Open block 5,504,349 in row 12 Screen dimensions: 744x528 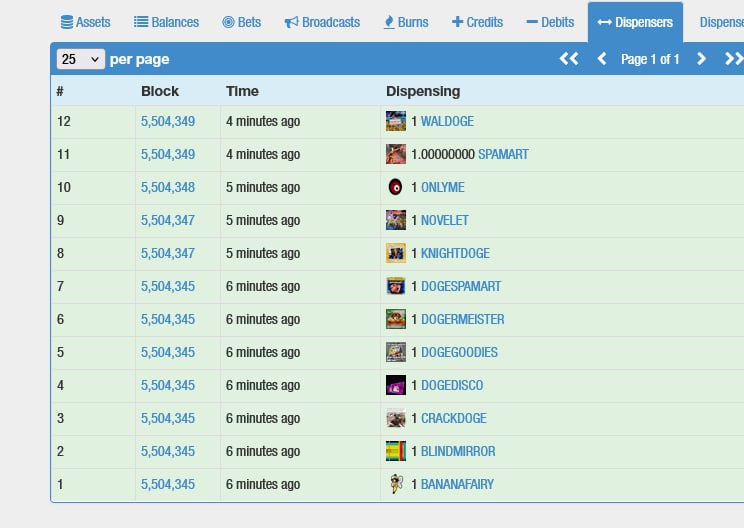click(x=168, y=121)
